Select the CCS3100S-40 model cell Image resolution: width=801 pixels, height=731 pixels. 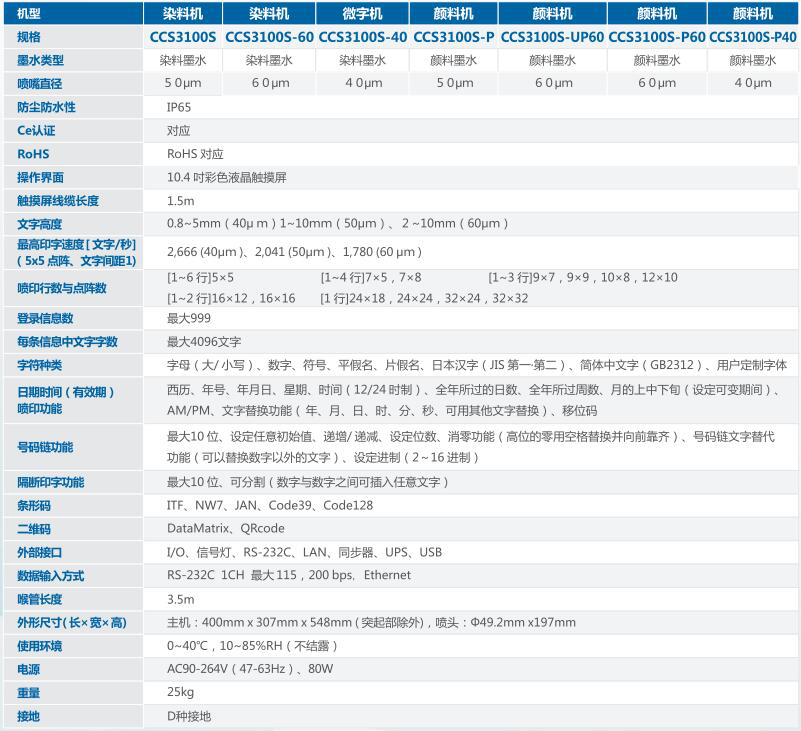(363, 37)
